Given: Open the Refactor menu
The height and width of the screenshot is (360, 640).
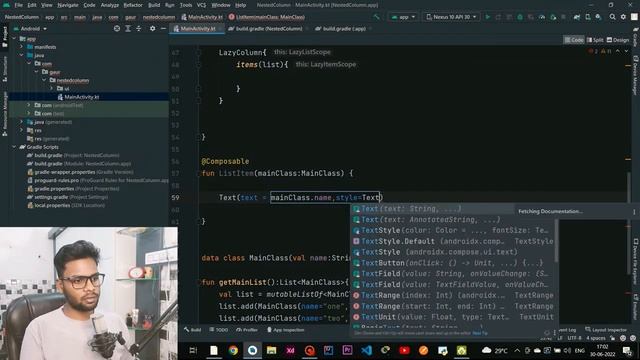Looking at the screenshot, I should click(133, 5).
